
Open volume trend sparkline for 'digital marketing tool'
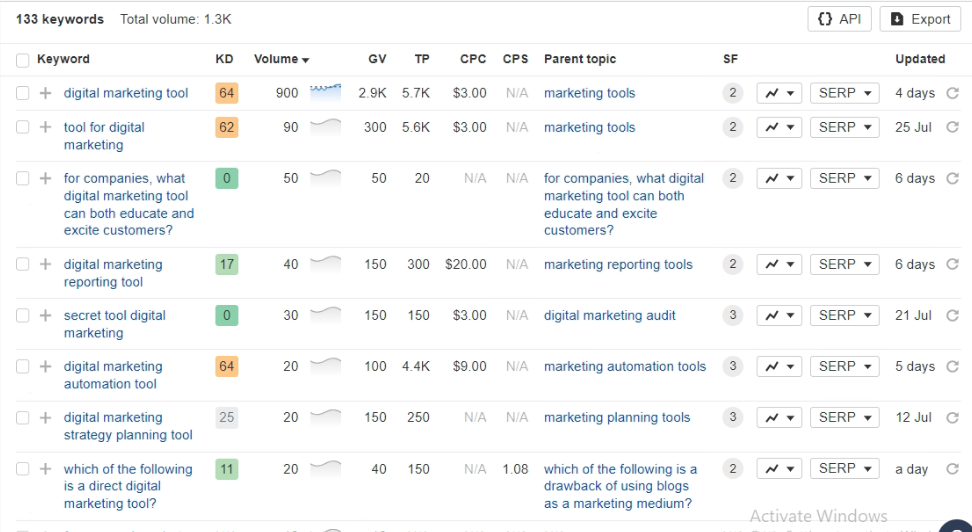click(x=325, y=92)
